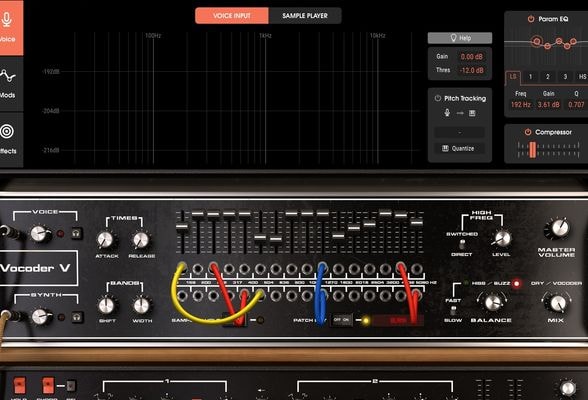The width and height of the screenshot is (588, 400).
Task: Toggle the orange Hold button
Action: click(x=19, y=385)
